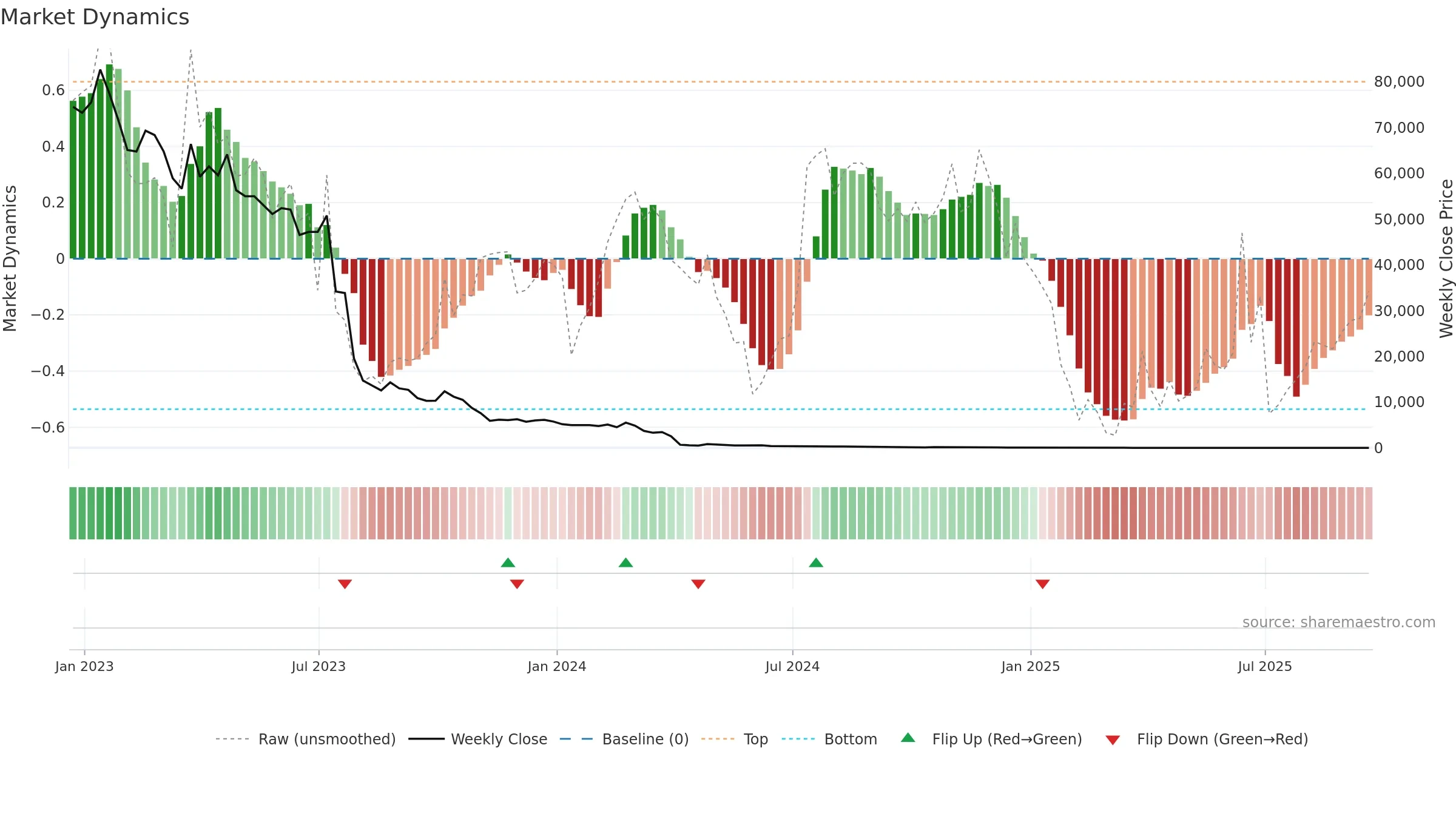Viewport: 1456px width, 819px height.
Task: Click the Jan 2024 axis label
Action: (557, 666)
